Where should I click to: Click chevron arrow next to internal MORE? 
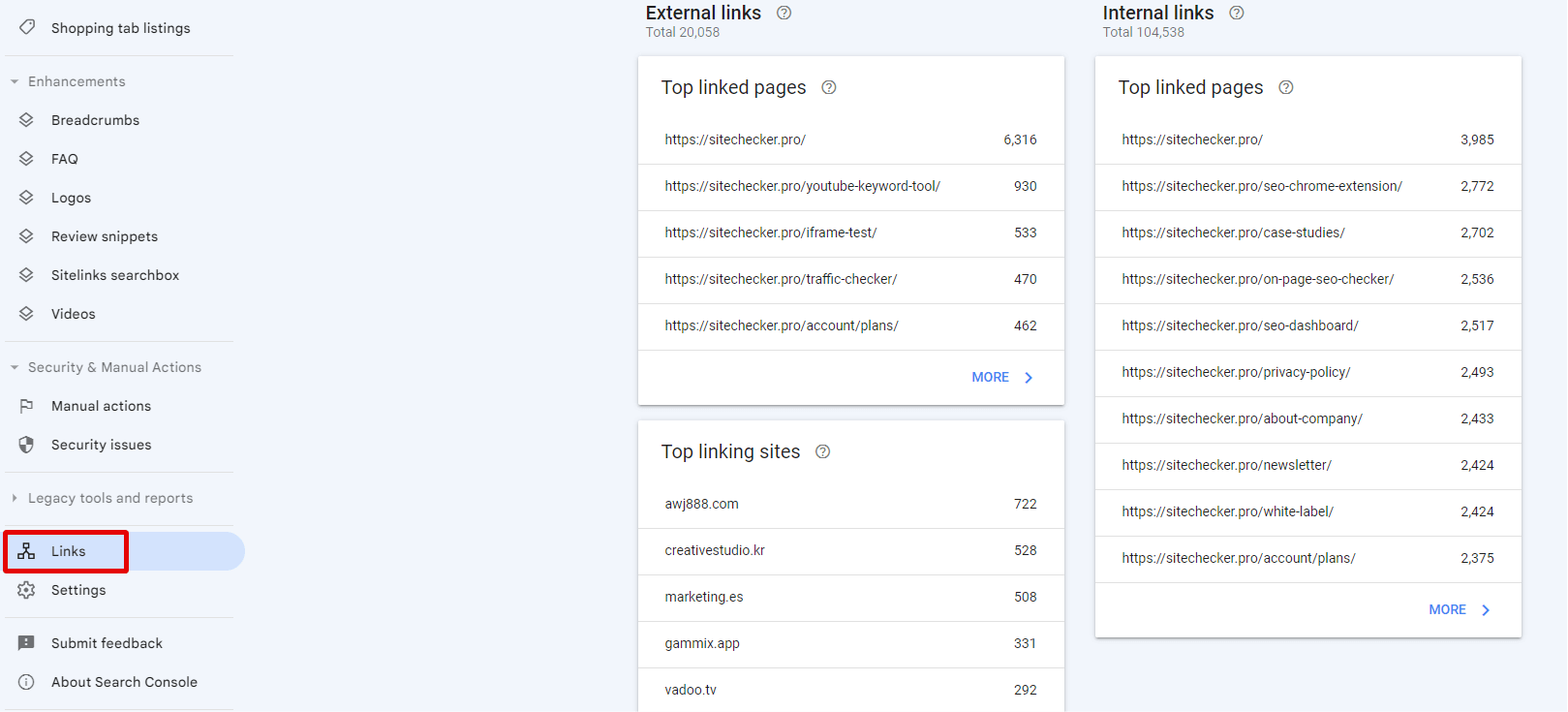(x=1486, y=610)
